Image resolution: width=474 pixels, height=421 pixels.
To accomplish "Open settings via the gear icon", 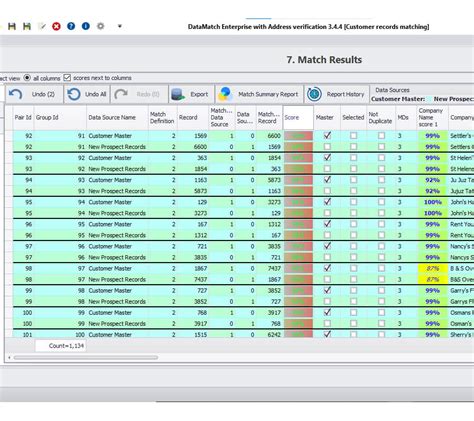I will tap(100, 26).
